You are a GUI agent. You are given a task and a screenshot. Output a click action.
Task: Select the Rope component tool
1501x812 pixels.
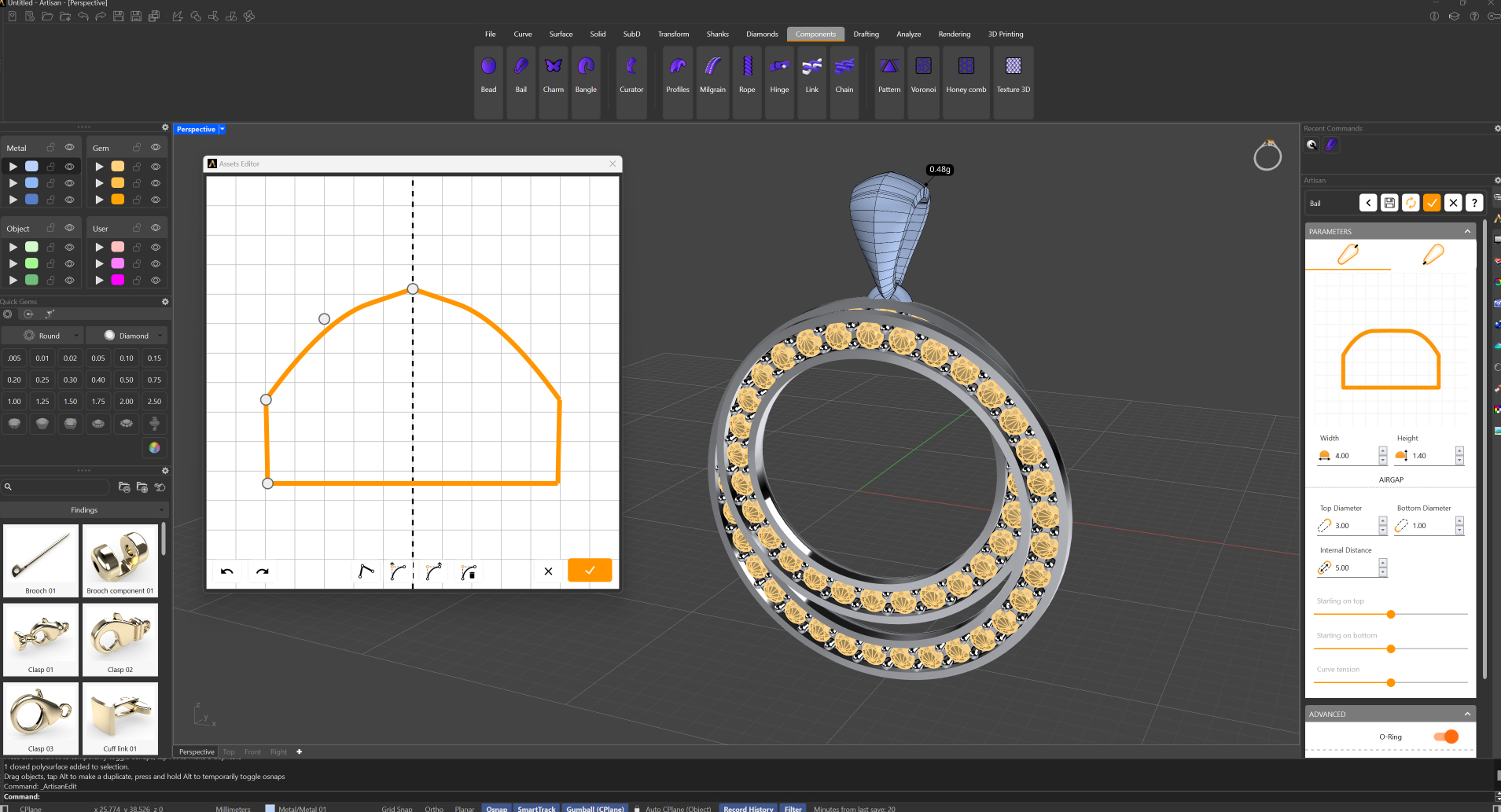[747, 75]
